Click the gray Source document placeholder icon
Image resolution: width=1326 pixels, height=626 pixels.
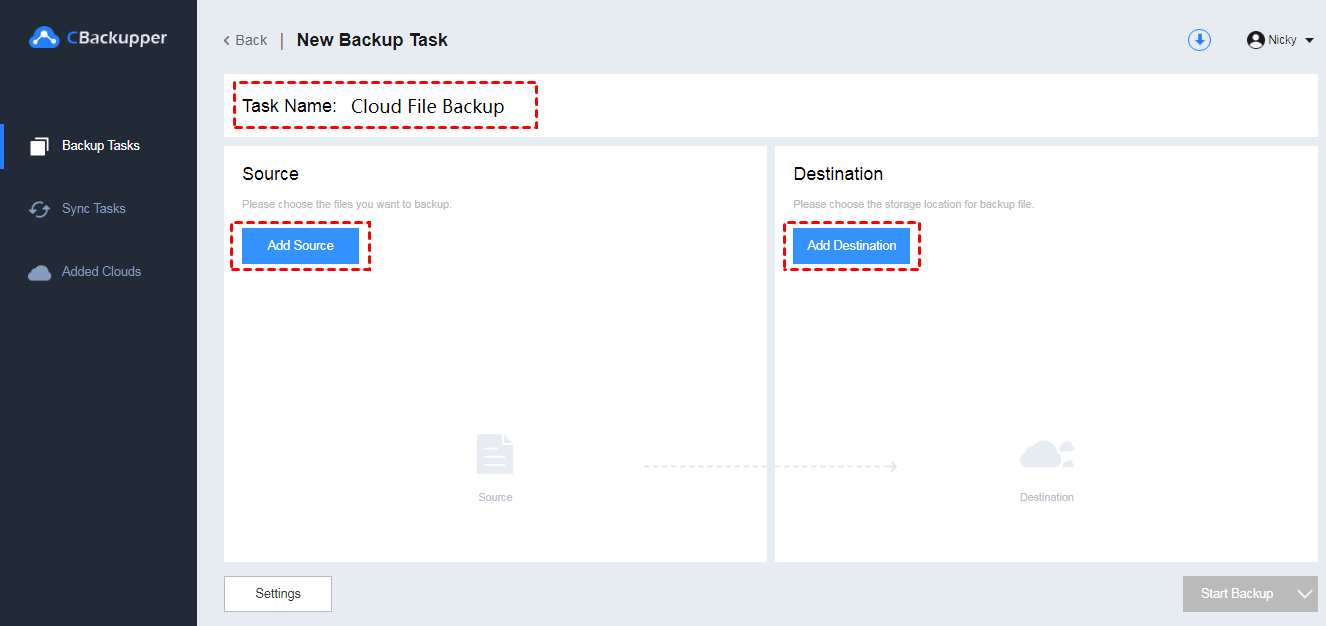(495, 454)
